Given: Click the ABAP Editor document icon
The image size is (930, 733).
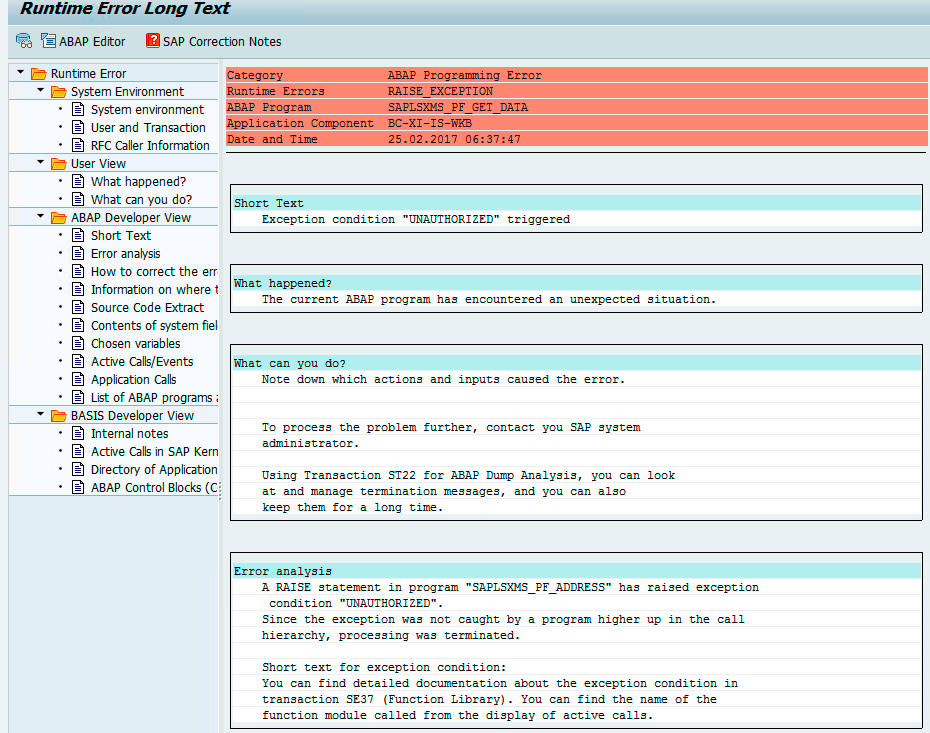Looking at the screenshot, I should pyautogui.click(x=48, y=40).
